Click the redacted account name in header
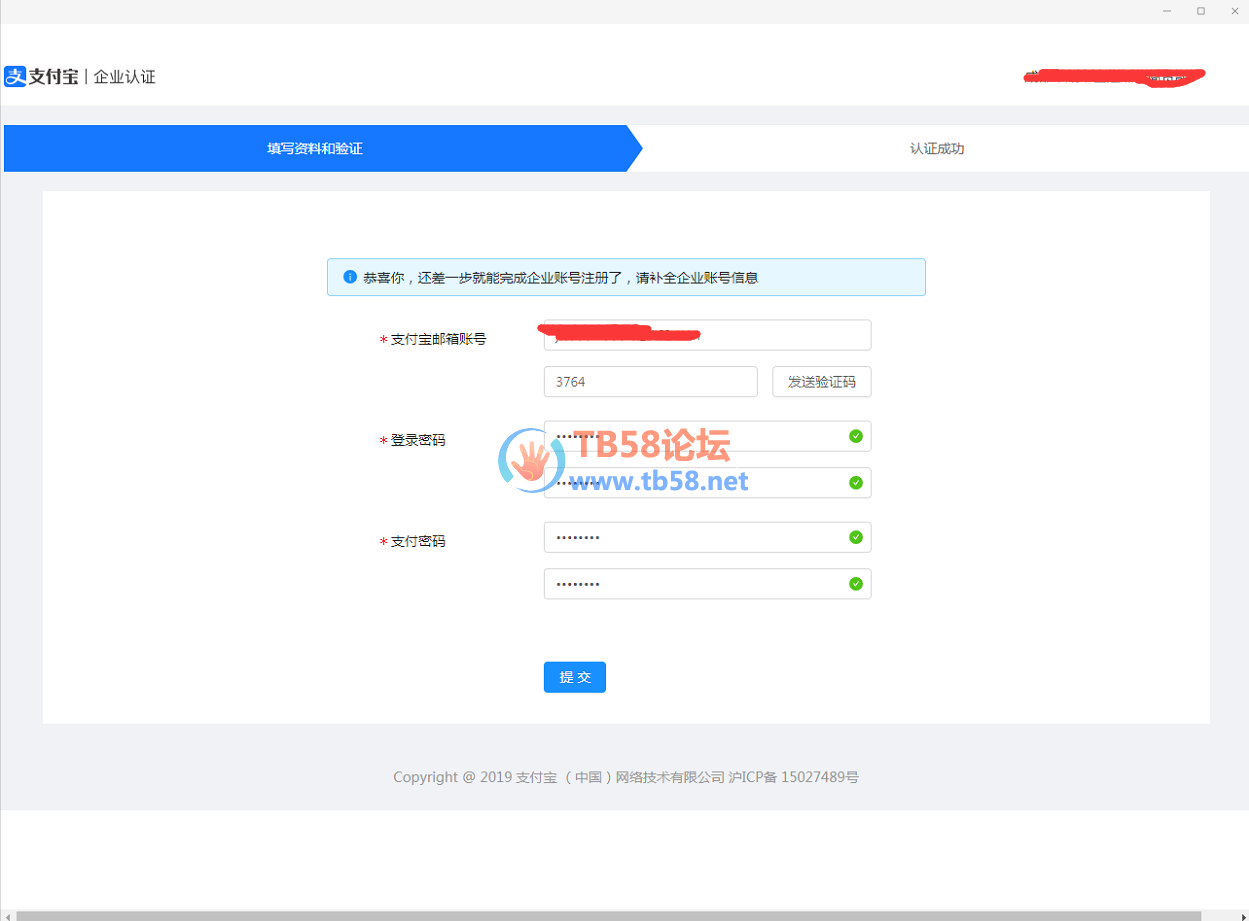 tap(1113, 77)
